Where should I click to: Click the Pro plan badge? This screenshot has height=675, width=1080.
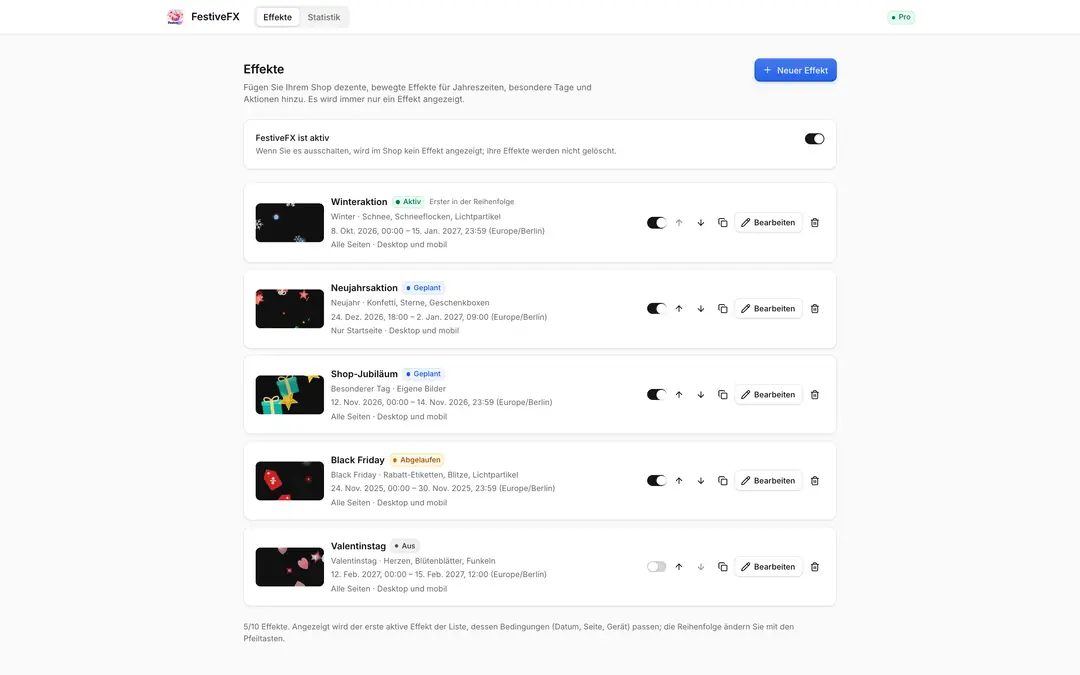(x=901, y=17)
